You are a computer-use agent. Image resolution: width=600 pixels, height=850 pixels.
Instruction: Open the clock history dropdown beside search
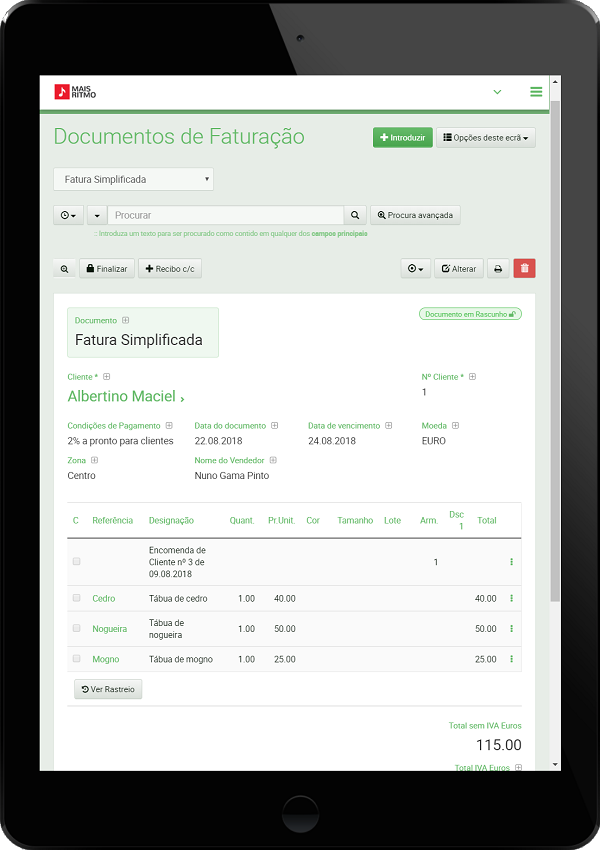pos(68,215)
